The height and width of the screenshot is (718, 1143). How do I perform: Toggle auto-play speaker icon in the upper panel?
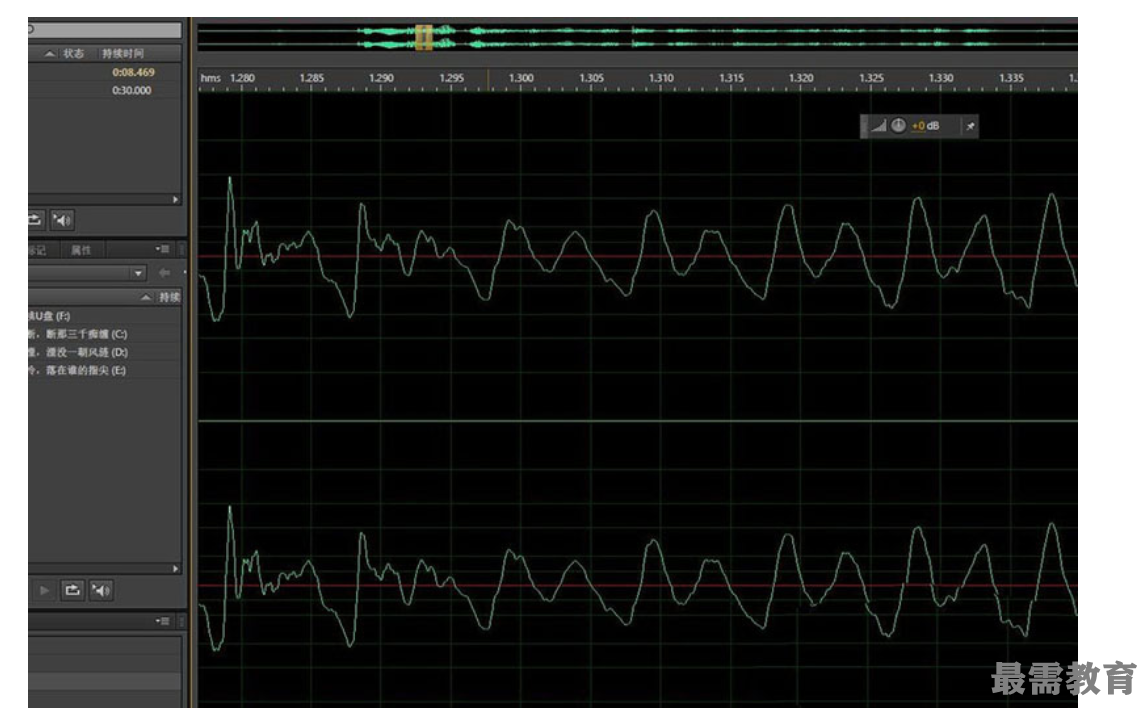point(62,220)
